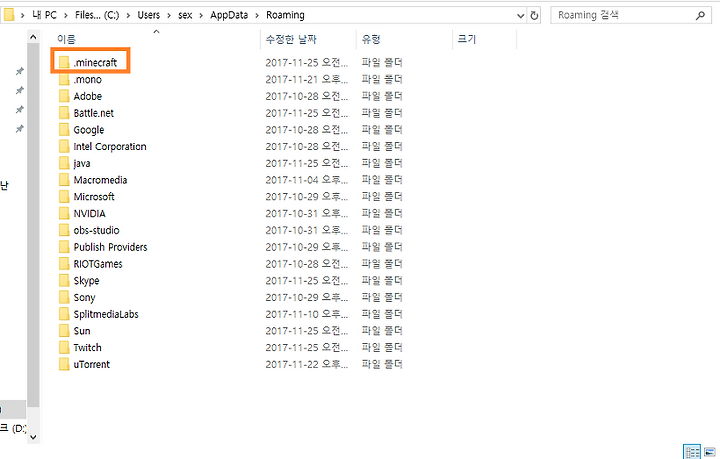The image size is (720, 459).
Task: Expand chevron before 내 PC breadcrumb
Action: (22, 16)
